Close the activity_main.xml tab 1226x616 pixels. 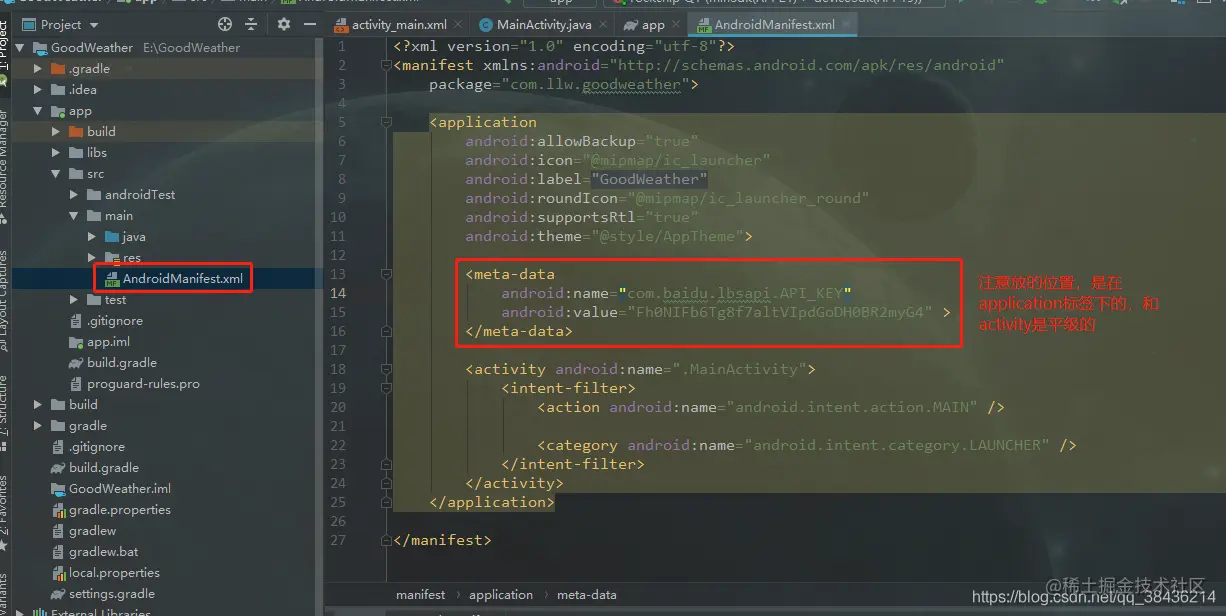(460, 25)
